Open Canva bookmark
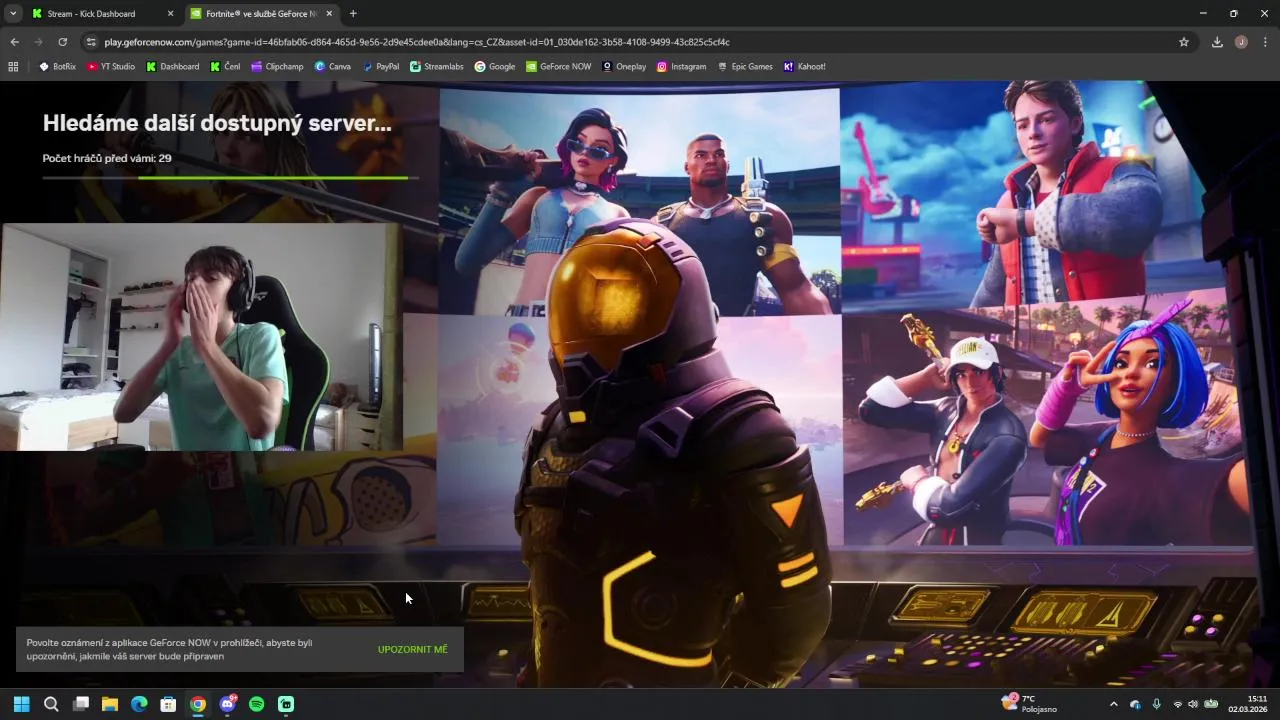The width and height of the screenshot is (1280, 720). point(332,67)
